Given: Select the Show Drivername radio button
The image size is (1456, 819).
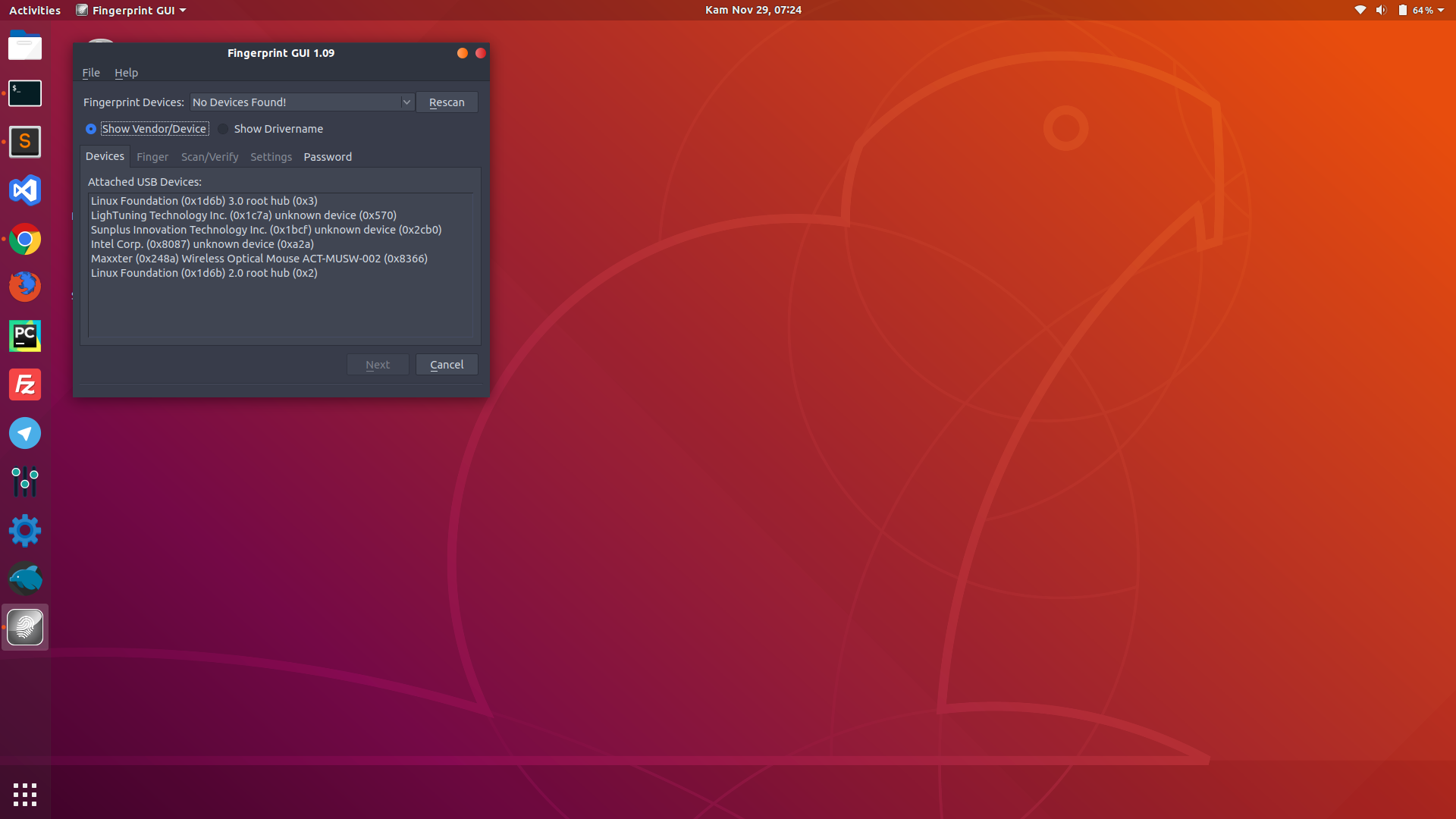Looking at the screenshot, I should 225,128.
